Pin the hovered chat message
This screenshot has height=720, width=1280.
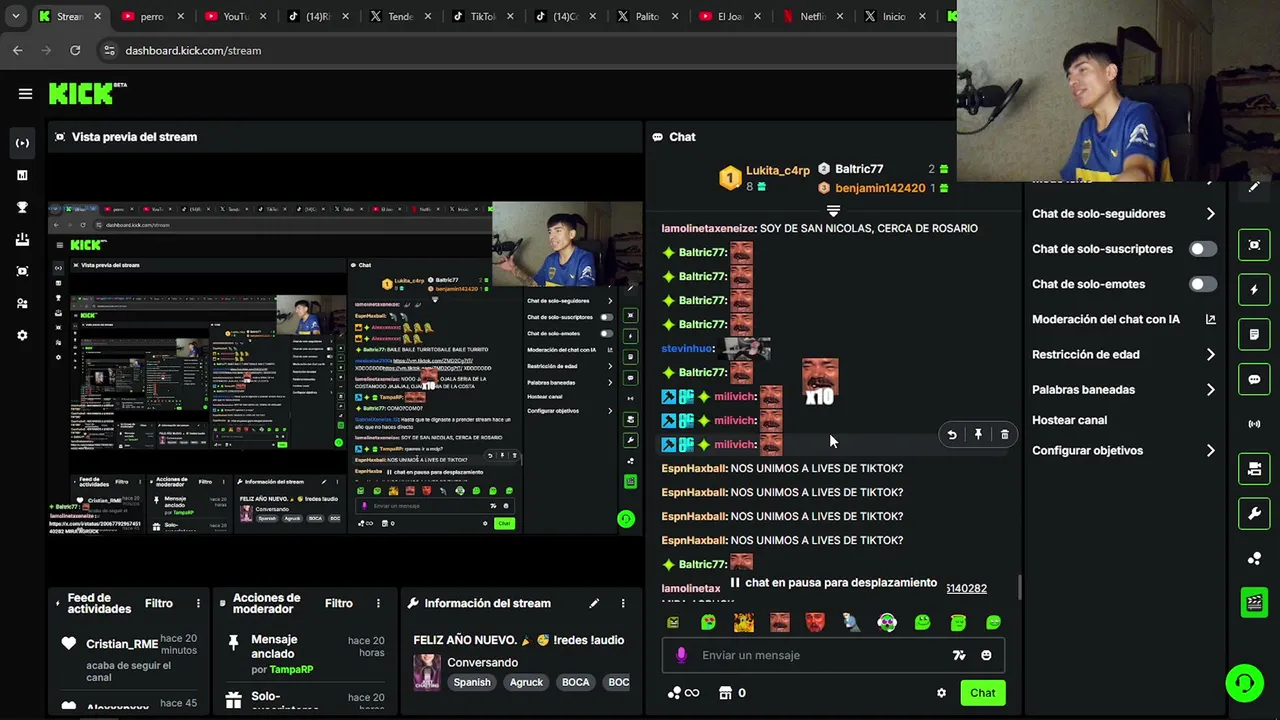pyautogui.click(x=978, y=435)
